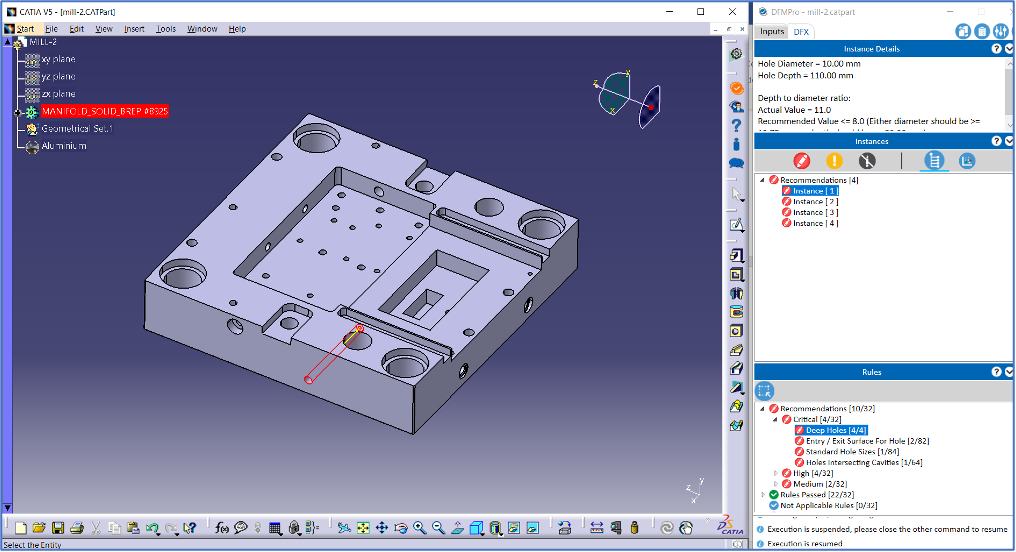This screenshot has width=1016, height=552.
Task: Collapse the Rules Recommendations [10/32] node
Action: (763, 409)
